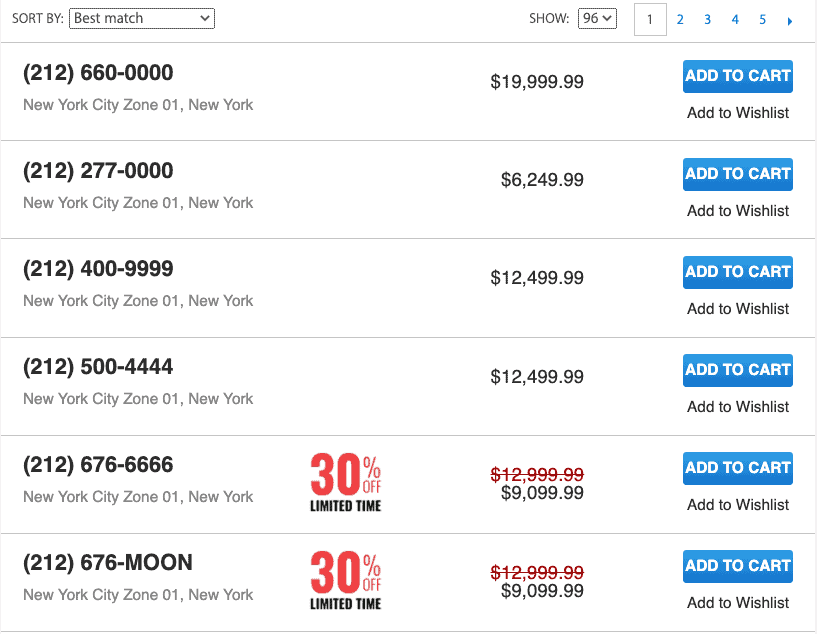The image size is (817, 634).
Task: Add (212) 277-0000 to cart
Action: tap(738, 174)
